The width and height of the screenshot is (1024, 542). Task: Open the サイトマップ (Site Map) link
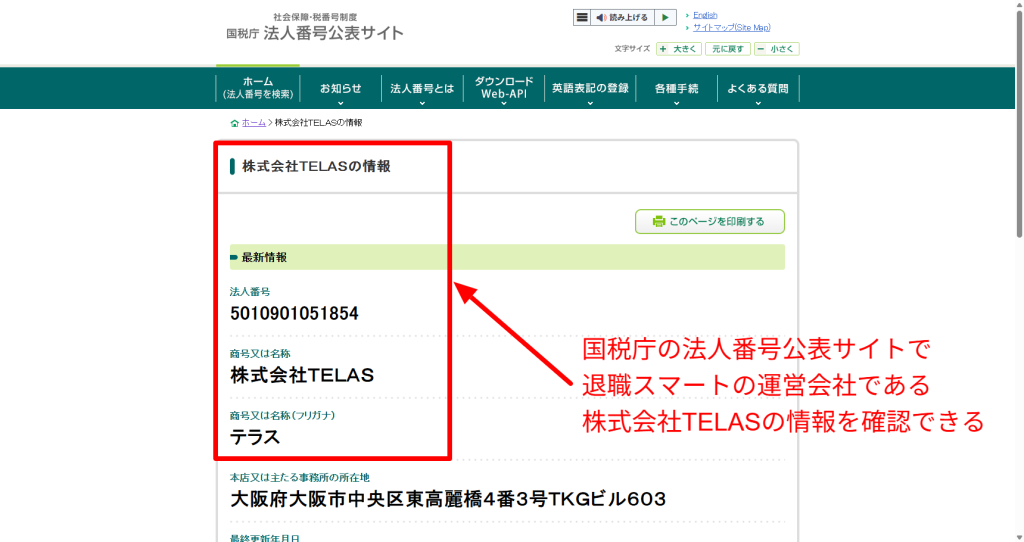click(x=731, y=27)
